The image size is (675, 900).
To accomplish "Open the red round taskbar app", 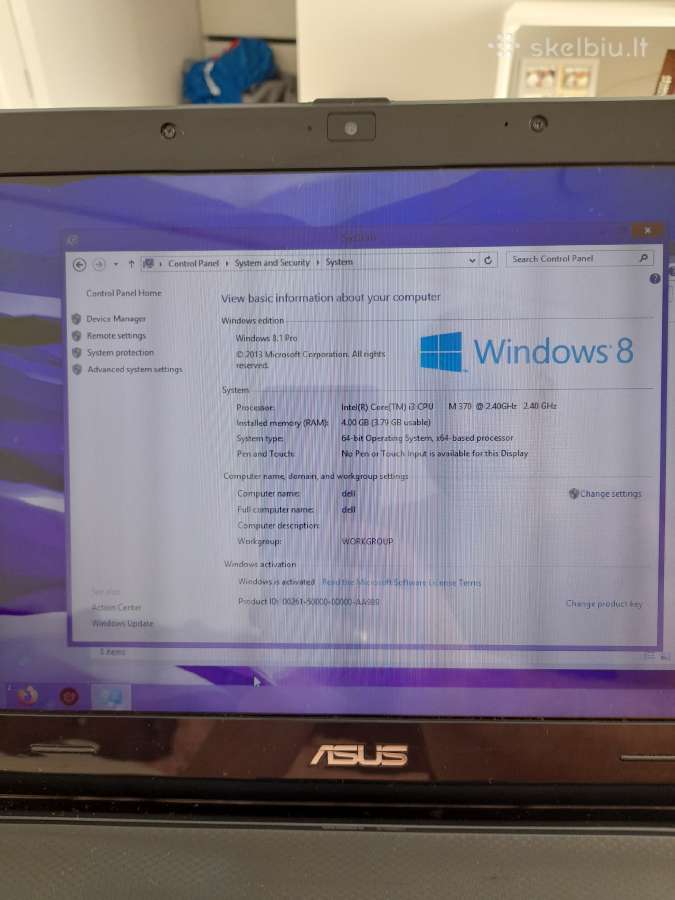I will [x=69, y=697].
